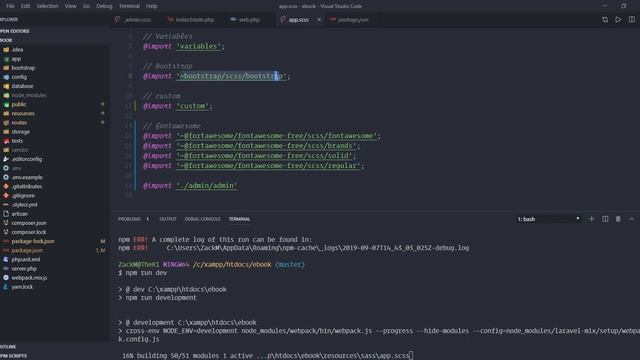Open the View menu
This screenshot has height=360, width=640.
[x=71, y=6]
